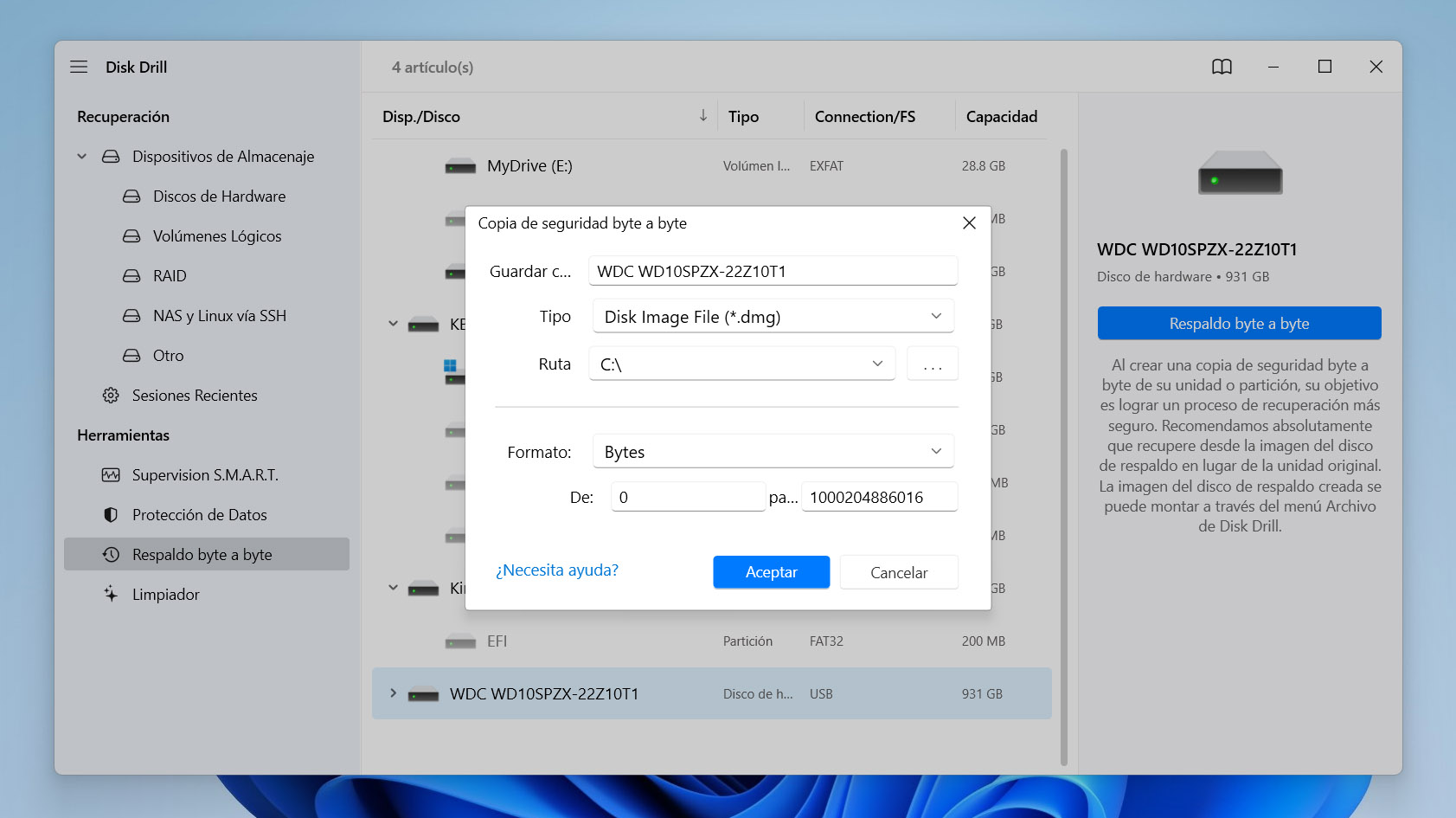Click the Supervision S.M.A.R.T. monitor icon
This screenshot has width=1456, height=818.
pos(111,475)
